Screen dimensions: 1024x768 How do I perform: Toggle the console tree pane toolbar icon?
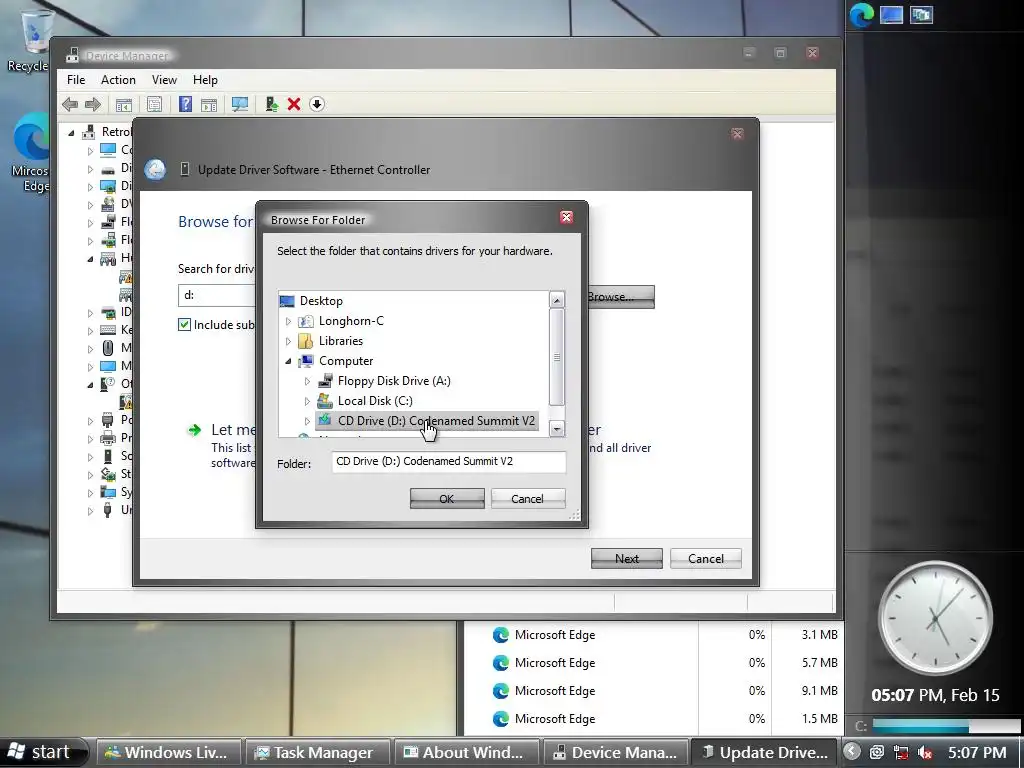pyautogui.click(x=123, y=104)
